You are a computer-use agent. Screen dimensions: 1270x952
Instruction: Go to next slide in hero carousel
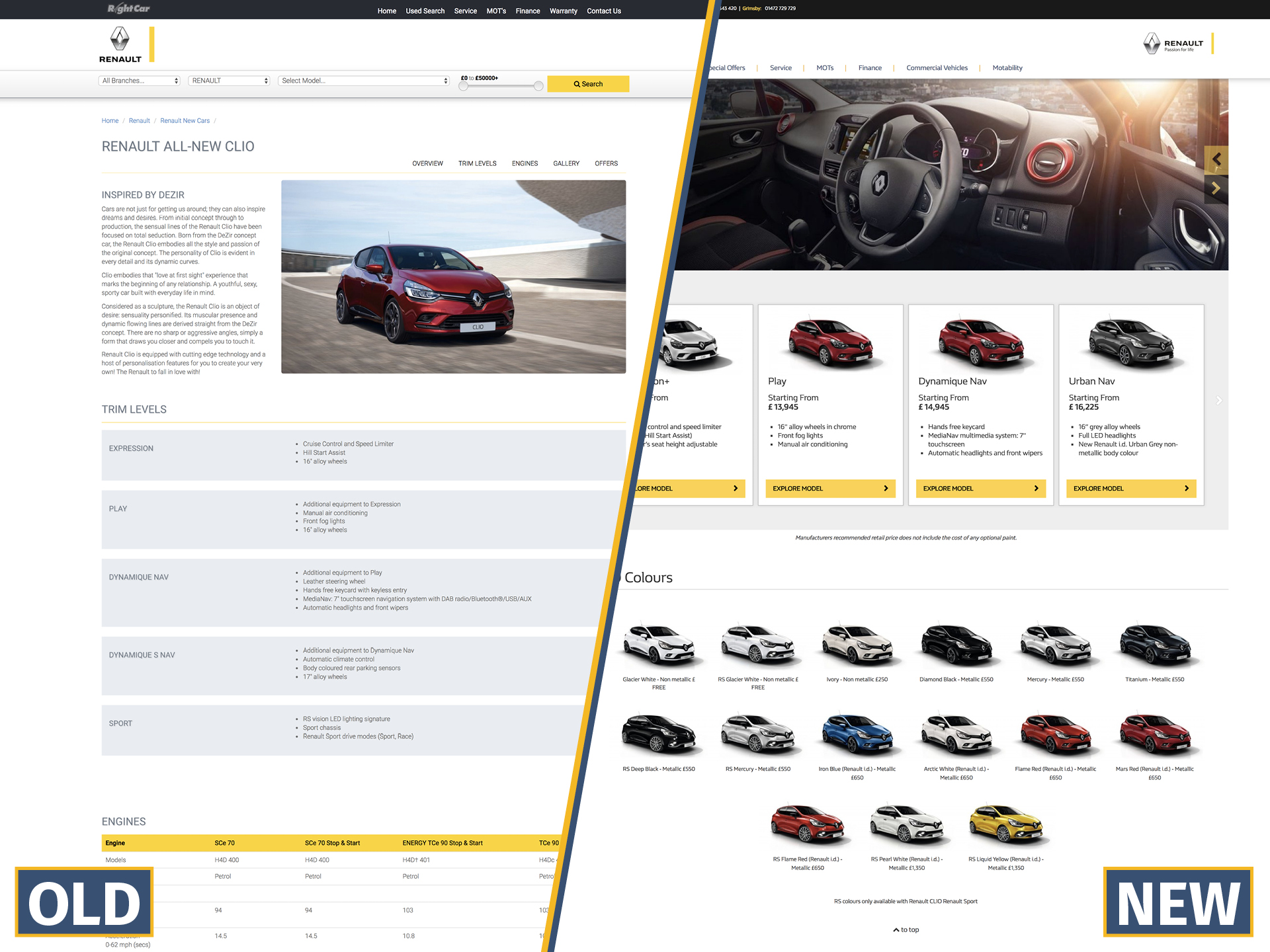click(1216, 189)
